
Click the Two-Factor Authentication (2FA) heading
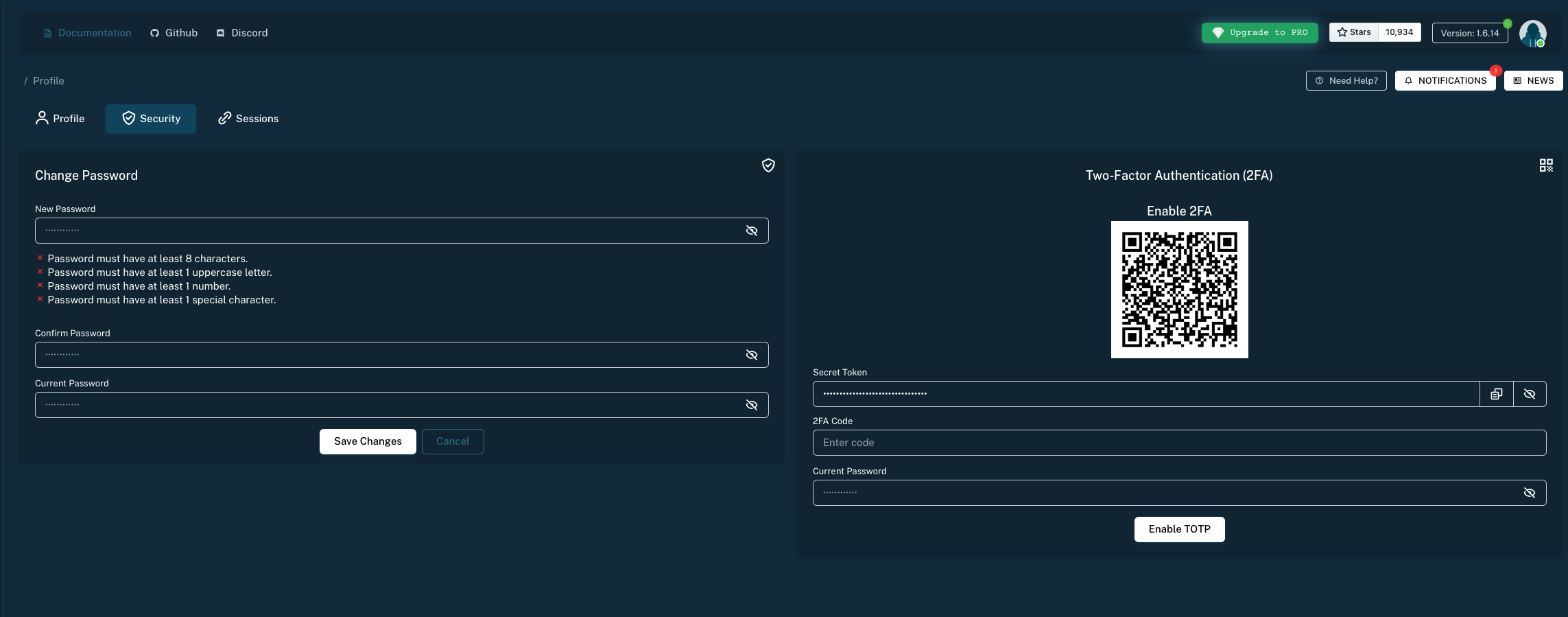[x=1179, y=176]
